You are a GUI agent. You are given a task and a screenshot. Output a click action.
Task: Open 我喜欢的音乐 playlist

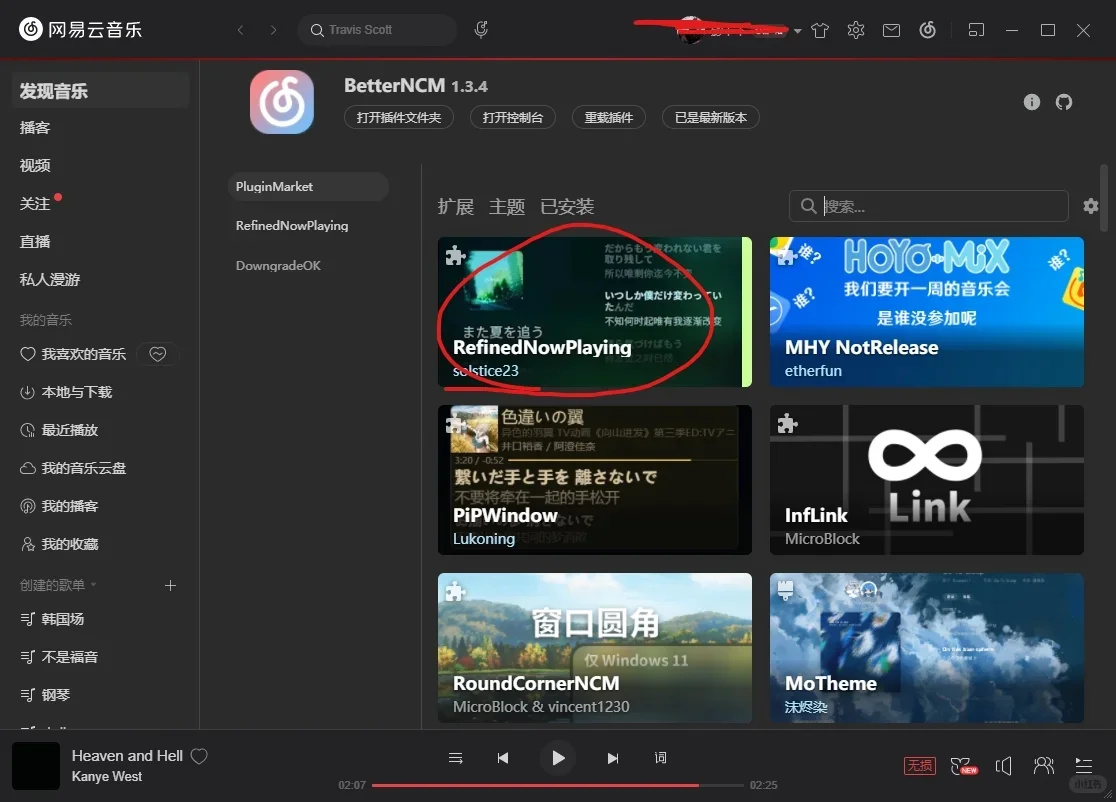[x=73, y=354]
